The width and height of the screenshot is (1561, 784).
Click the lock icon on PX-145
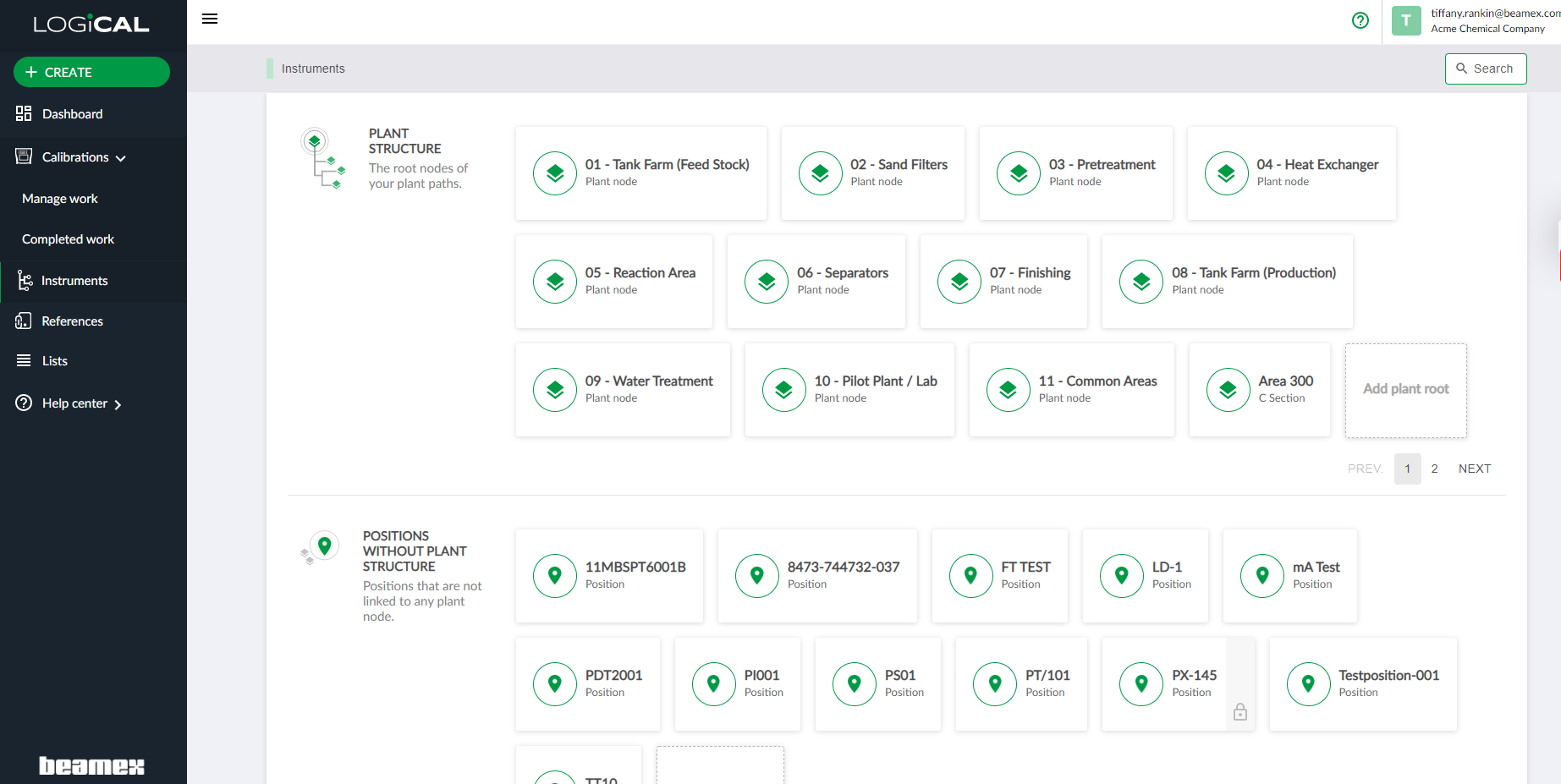(1239, 712)
